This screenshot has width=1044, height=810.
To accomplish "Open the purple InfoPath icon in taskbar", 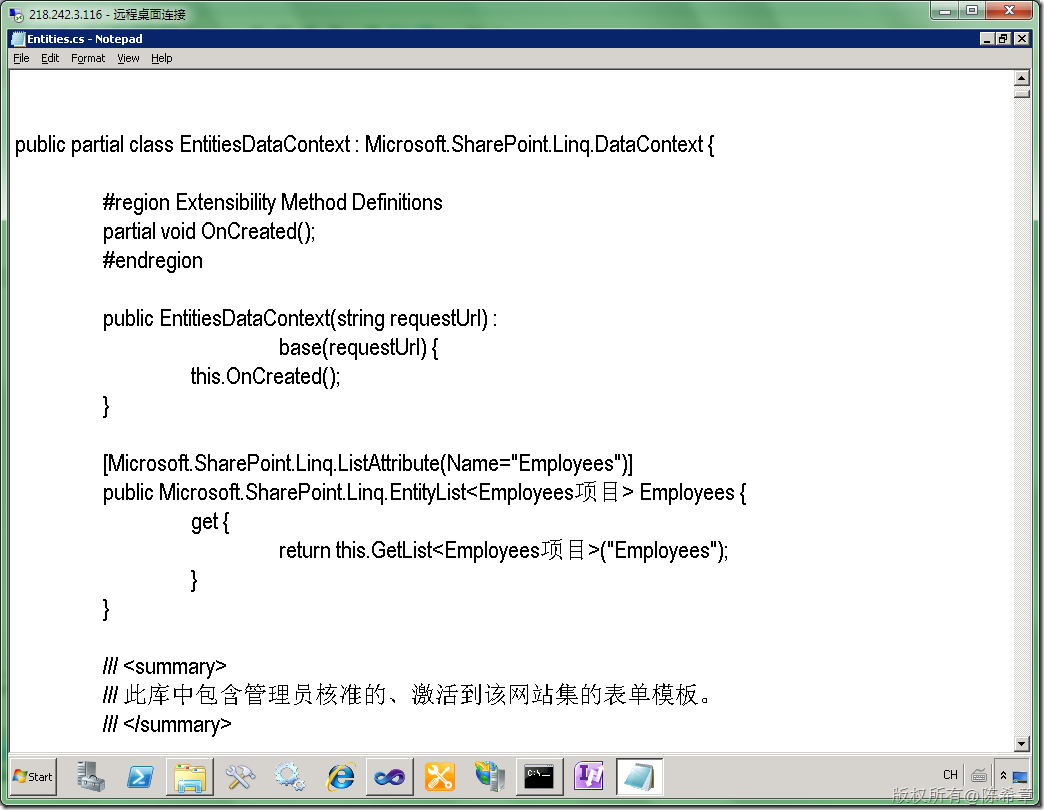I will [589, 776].
